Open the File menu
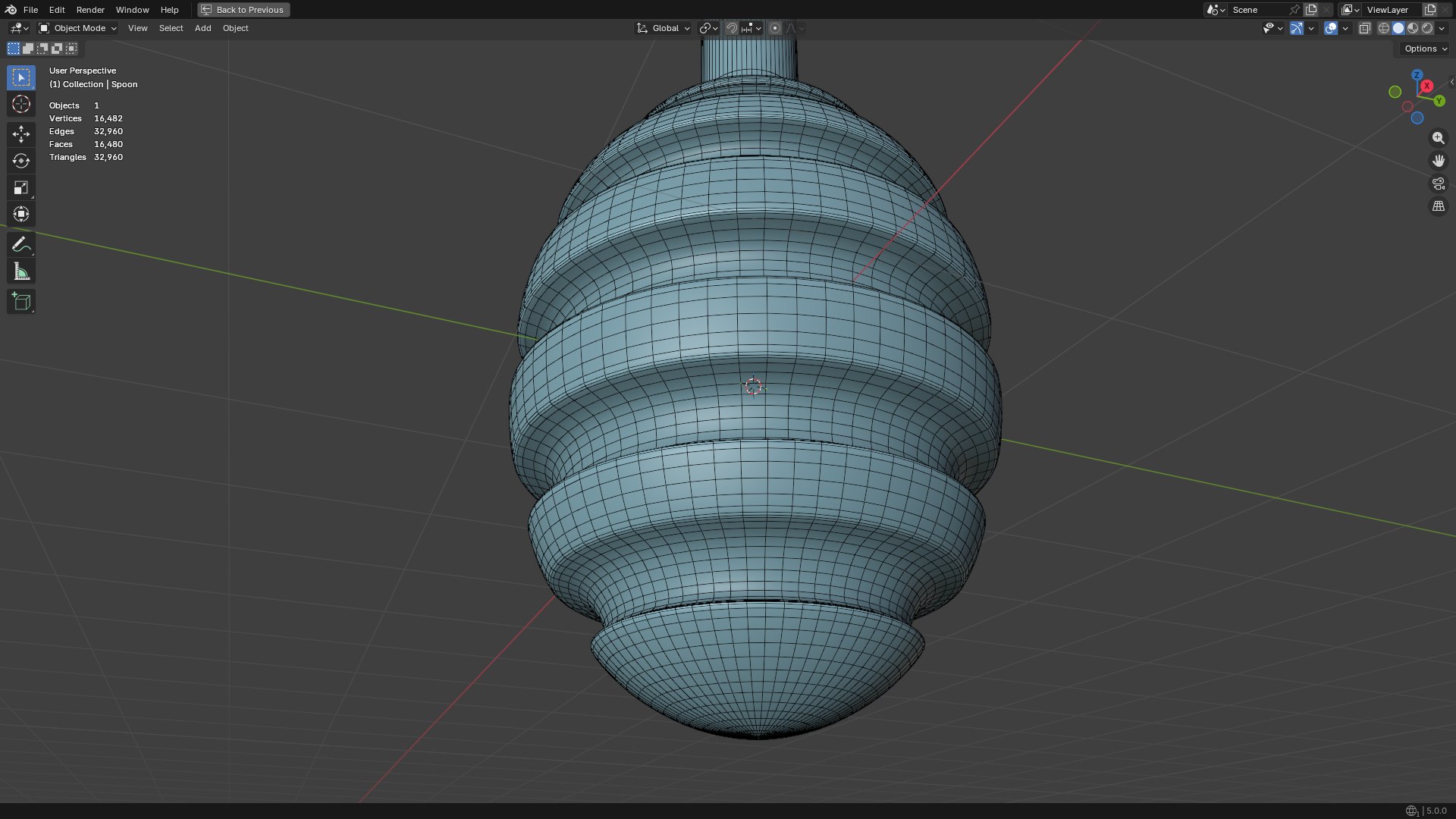The width and height of the screenshot is (1456, 819). [x=30, y=10]
